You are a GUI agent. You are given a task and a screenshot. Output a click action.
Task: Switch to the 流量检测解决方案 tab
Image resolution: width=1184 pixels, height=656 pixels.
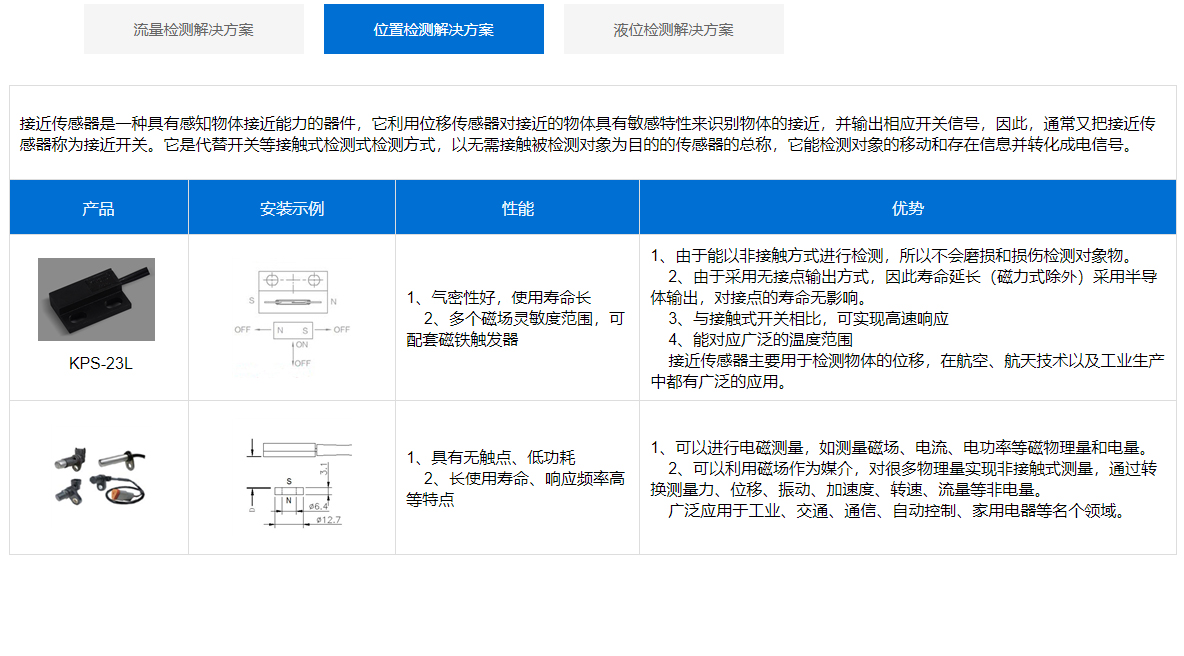pyautogui.click(x=193, y=29)
